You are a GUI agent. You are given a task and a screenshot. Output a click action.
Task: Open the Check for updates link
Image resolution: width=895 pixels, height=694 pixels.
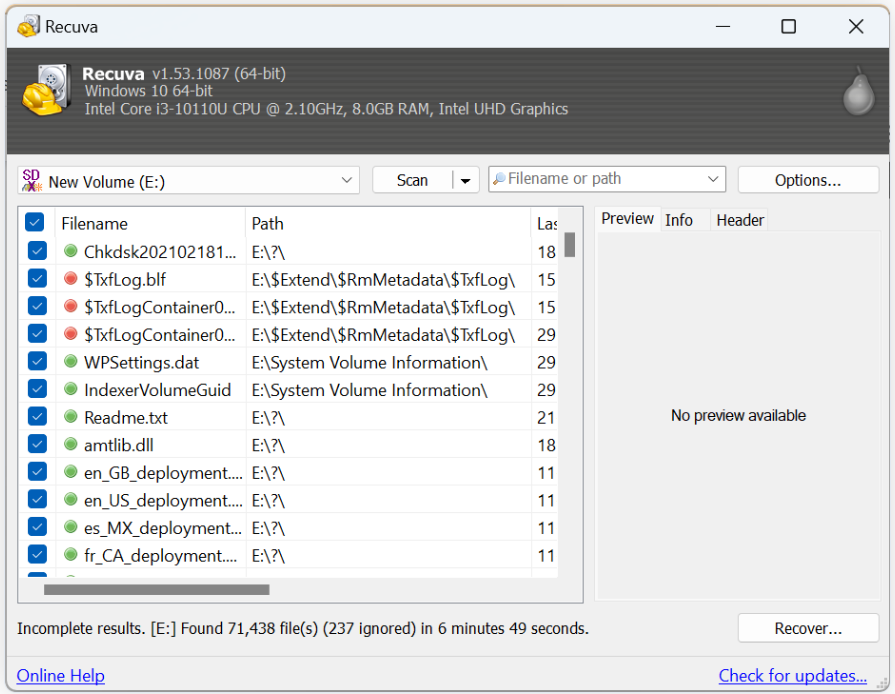[793, 676]
